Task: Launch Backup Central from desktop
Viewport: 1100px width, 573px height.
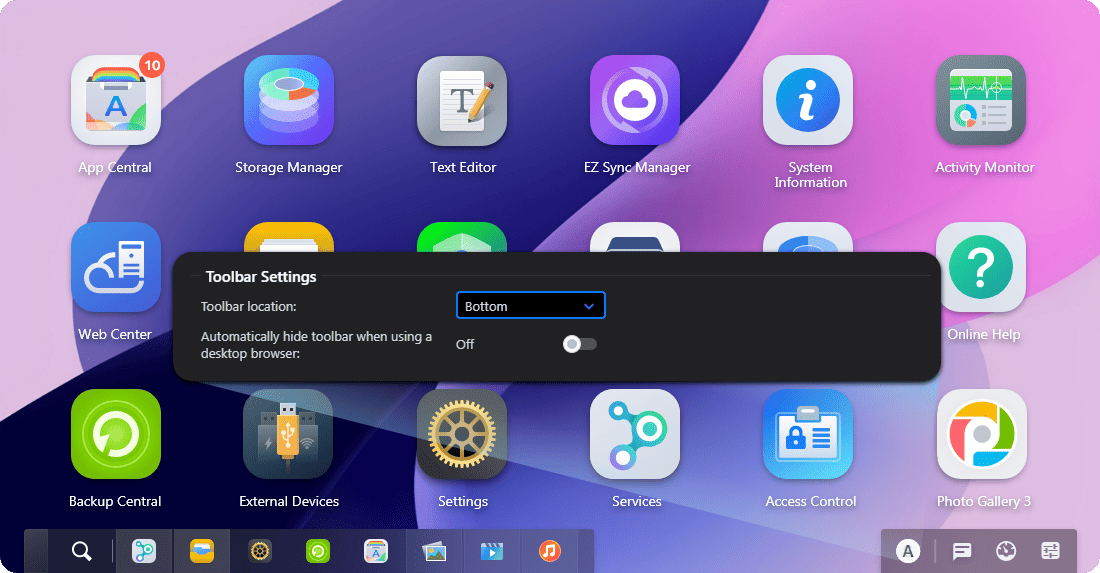Action: 116,434
